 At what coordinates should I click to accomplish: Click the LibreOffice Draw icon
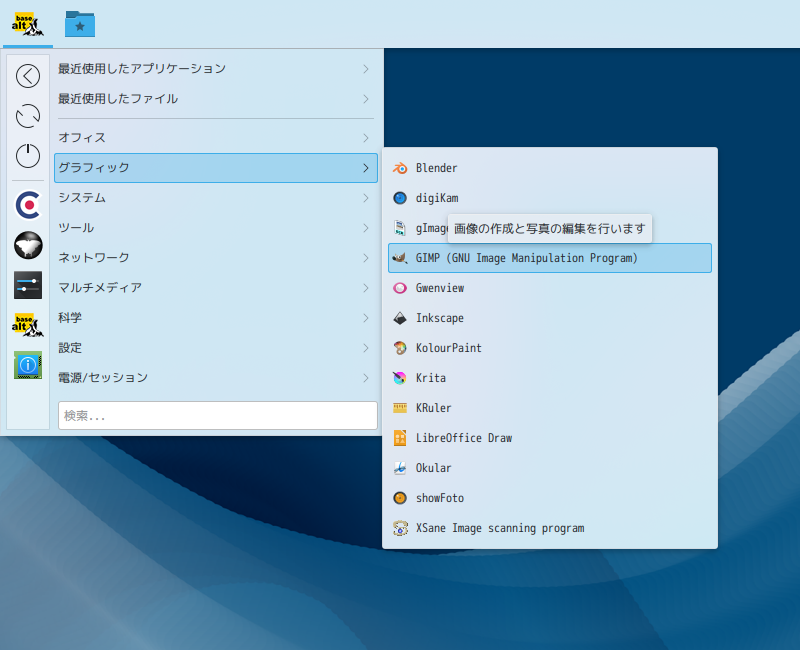pos(400,438)
